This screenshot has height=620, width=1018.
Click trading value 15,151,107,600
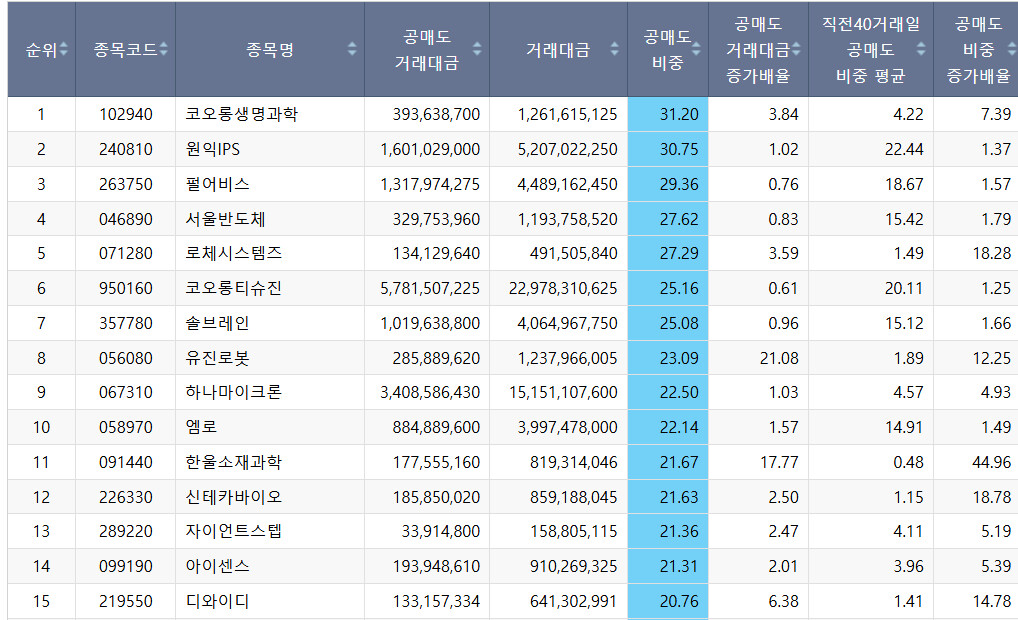tap(563, 392)
